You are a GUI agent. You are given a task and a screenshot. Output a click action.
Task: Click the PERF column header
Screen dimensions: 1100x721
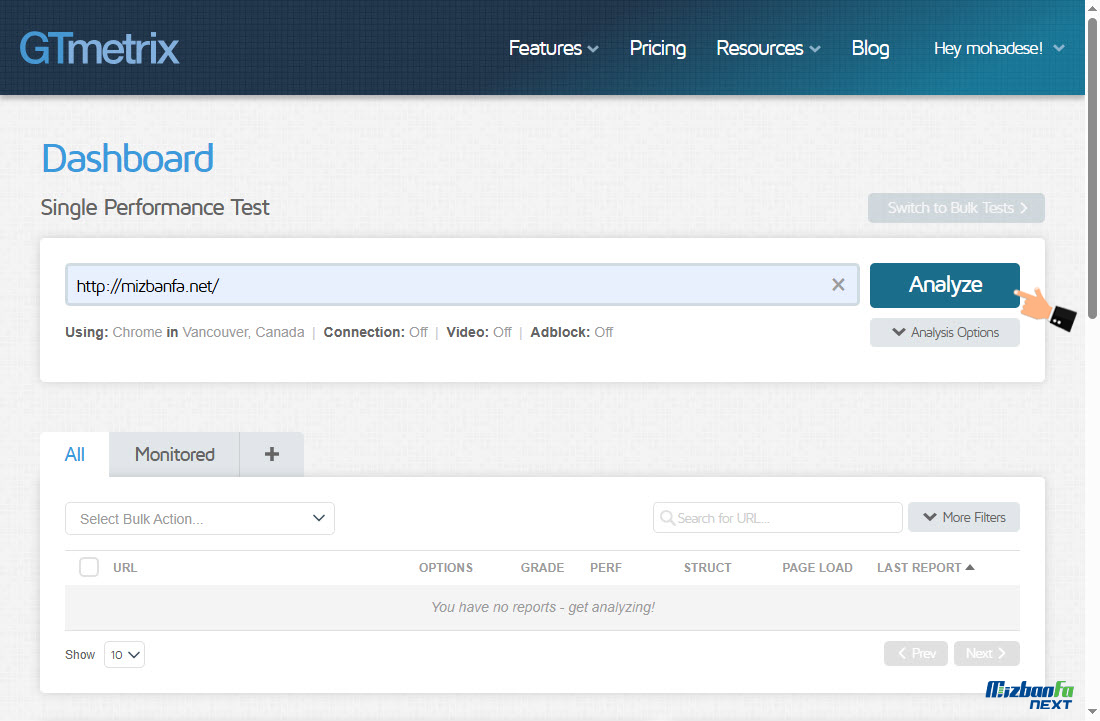coord(605,567)
